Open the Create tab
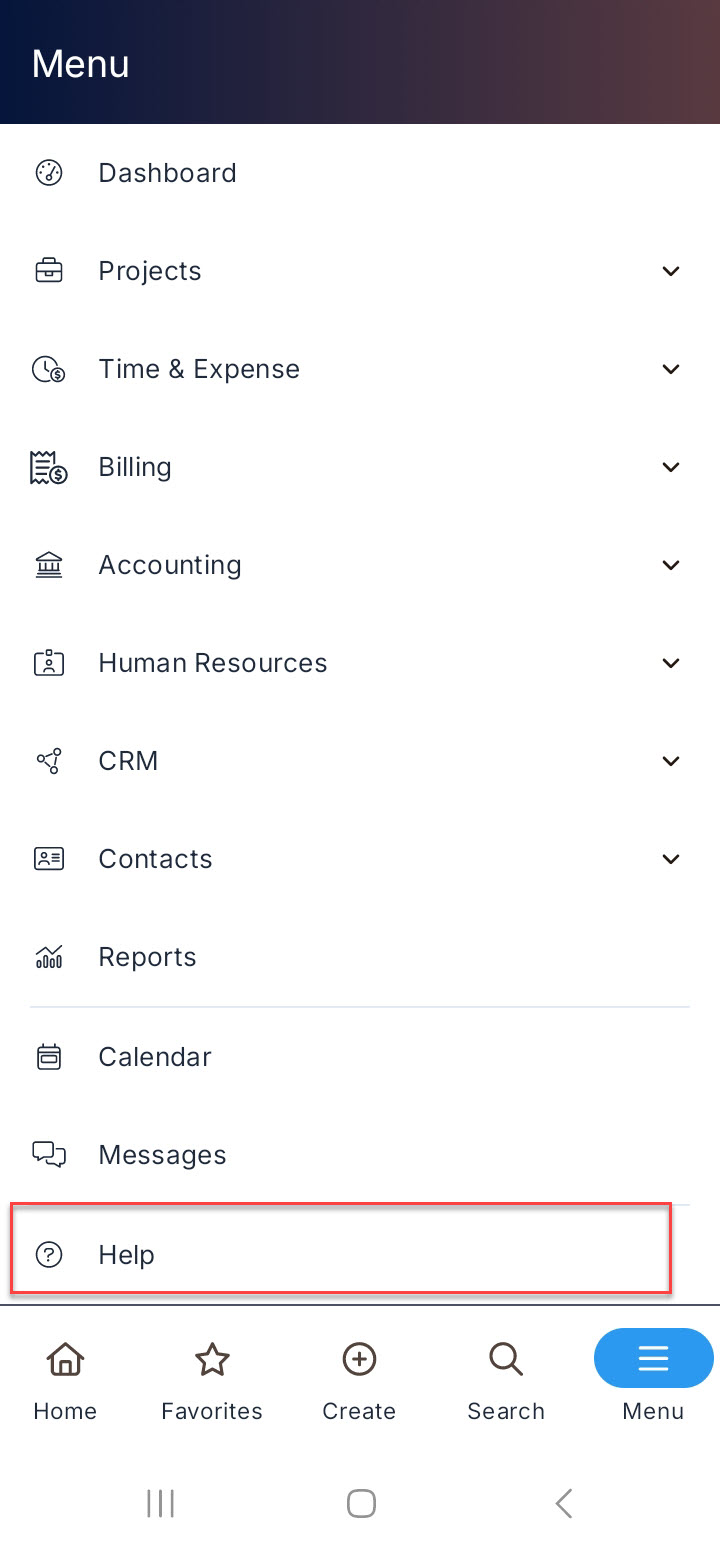Screen dimensions: 720x1546 click(x=359, y=1382)
